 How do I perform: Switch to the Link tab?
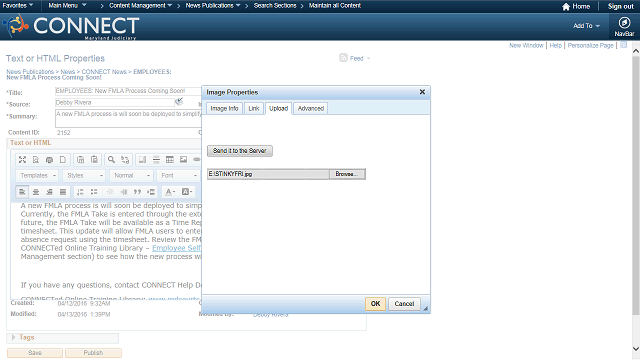point(254,109)
